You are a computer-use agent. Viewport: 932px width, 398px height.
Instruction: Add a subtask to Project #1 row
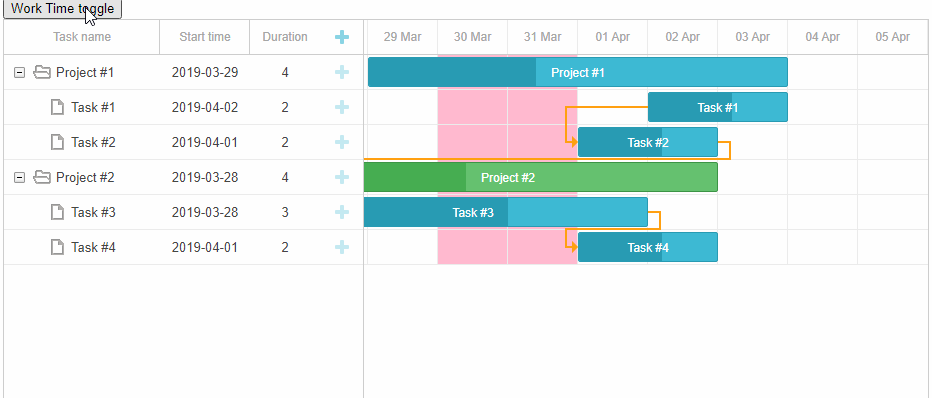click(342, 72)
